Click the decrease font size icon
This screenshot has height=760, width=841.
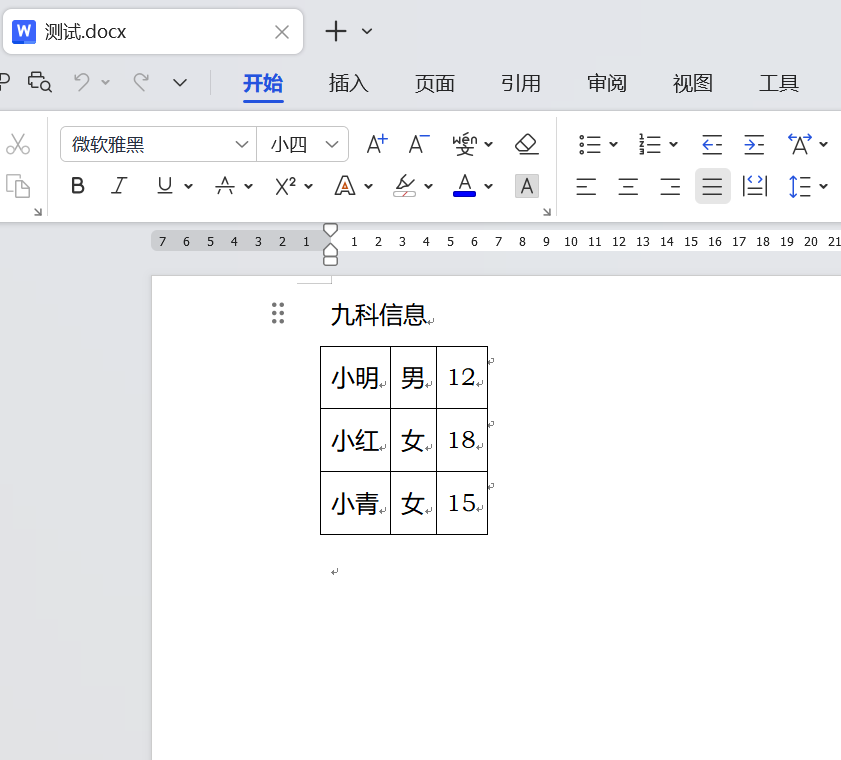[x=418, y=144]
